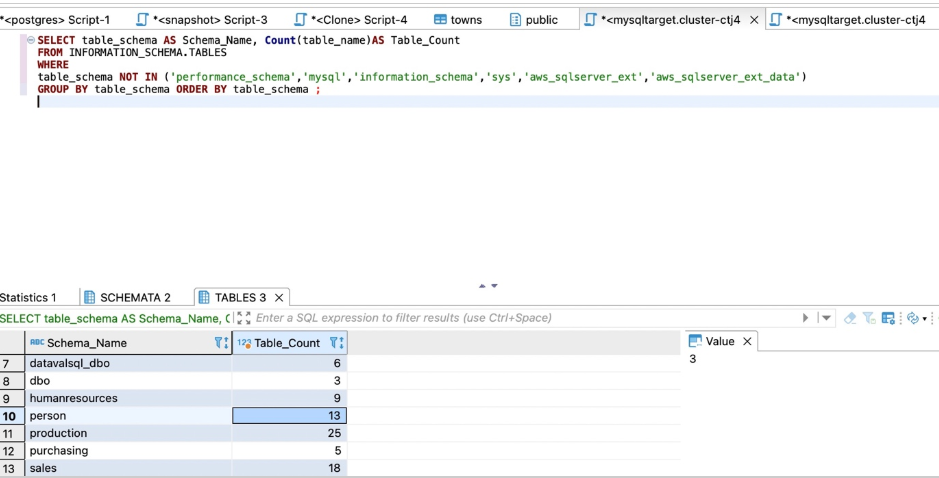Click the Table_Count value 6 for datavalsql_dbo

point(289,364)
